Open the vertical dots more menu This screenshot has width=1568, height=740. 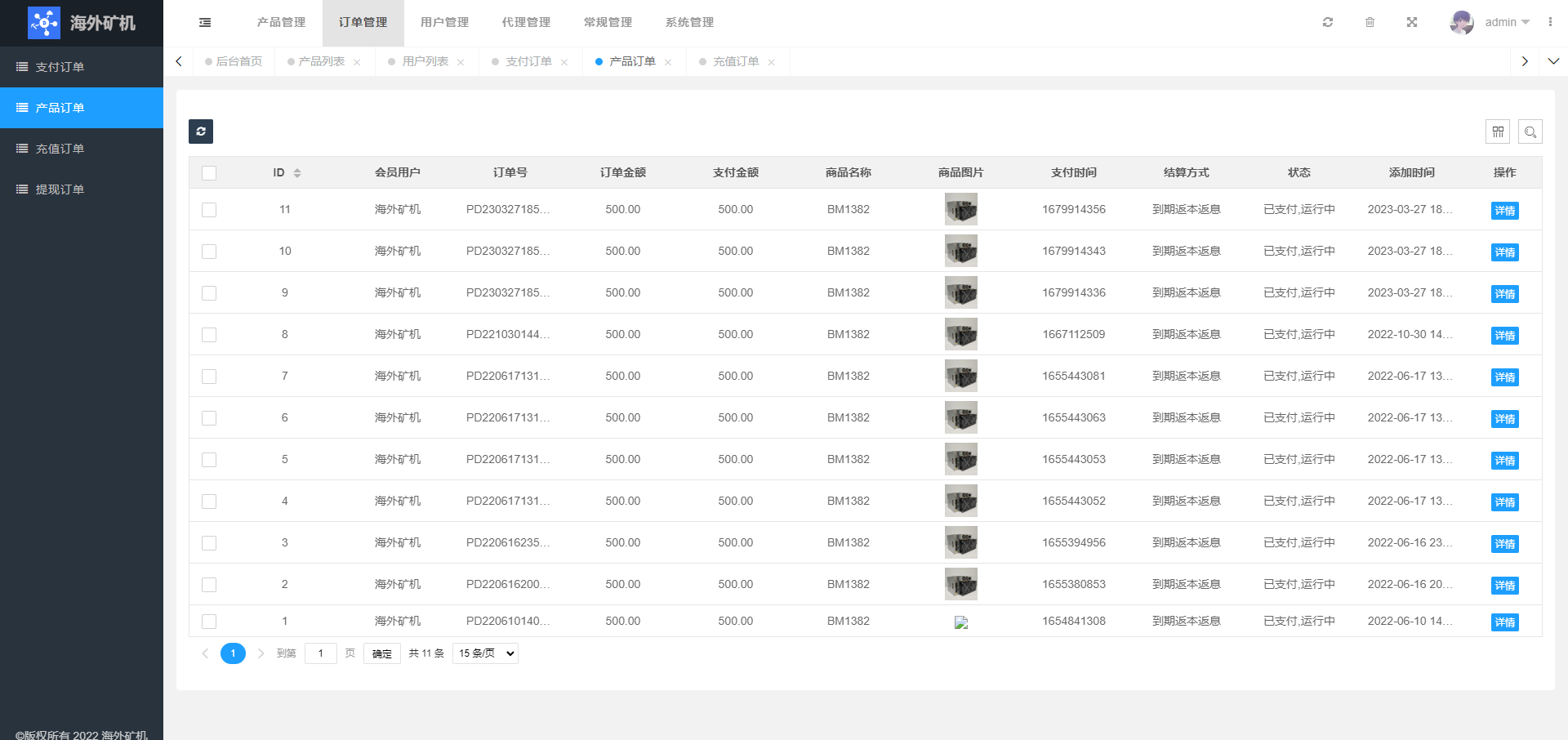pos(1549,23)
